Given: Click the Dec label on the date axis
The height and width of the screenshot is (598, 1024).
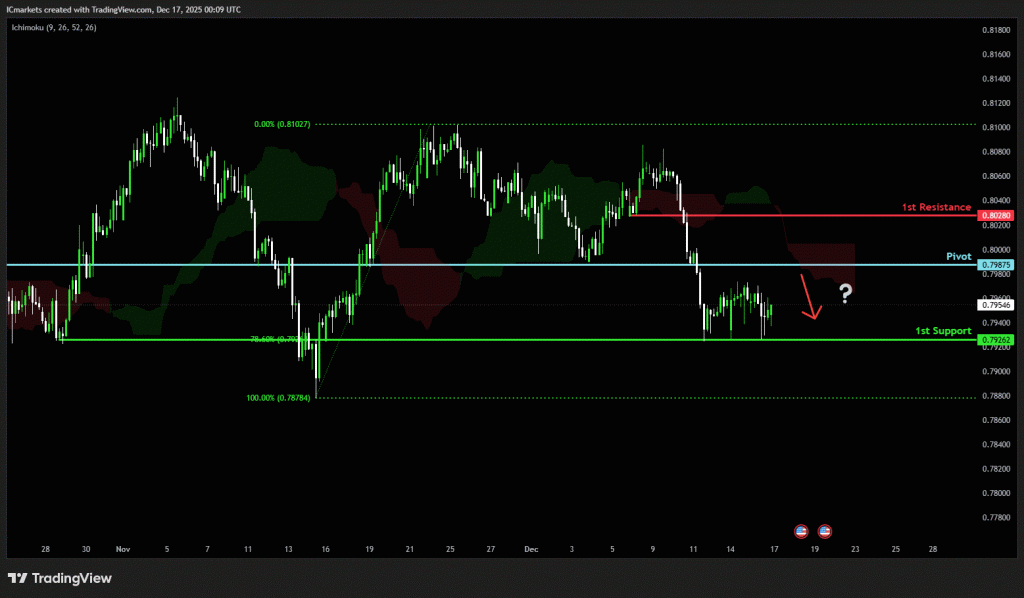Looking at the screenshot, I should coord(531,549).
